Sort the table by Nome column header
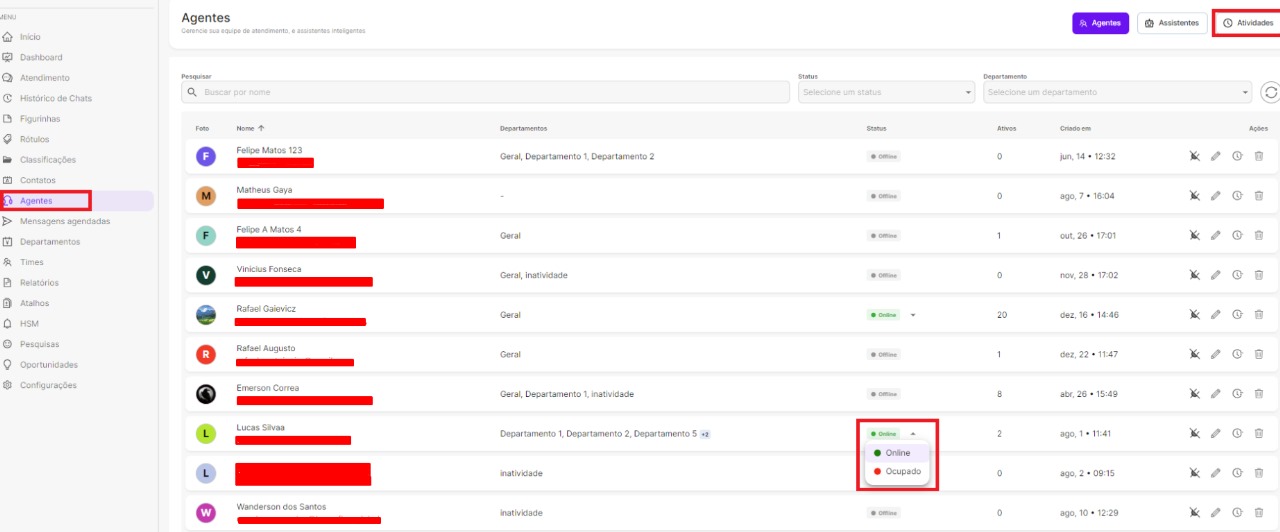Screen dimensions: 1280x532 (x=246, y=128)
